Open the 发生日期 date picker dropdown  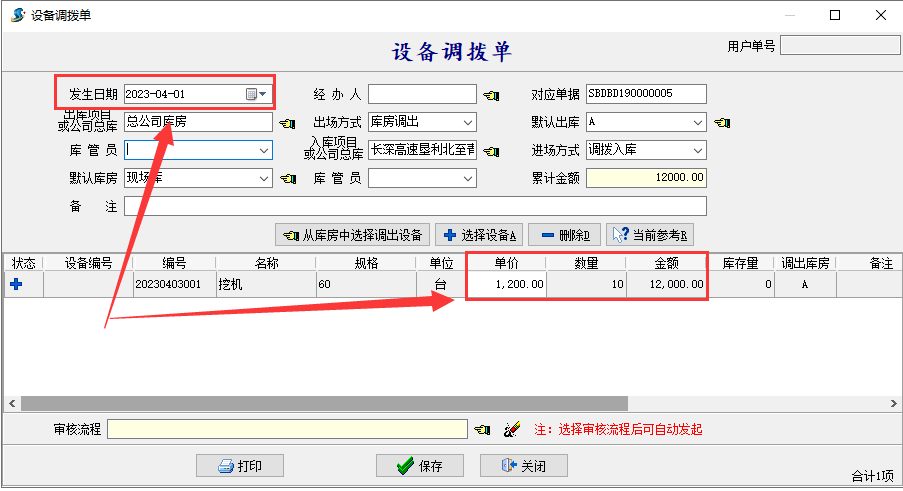[x=262, y=94]
